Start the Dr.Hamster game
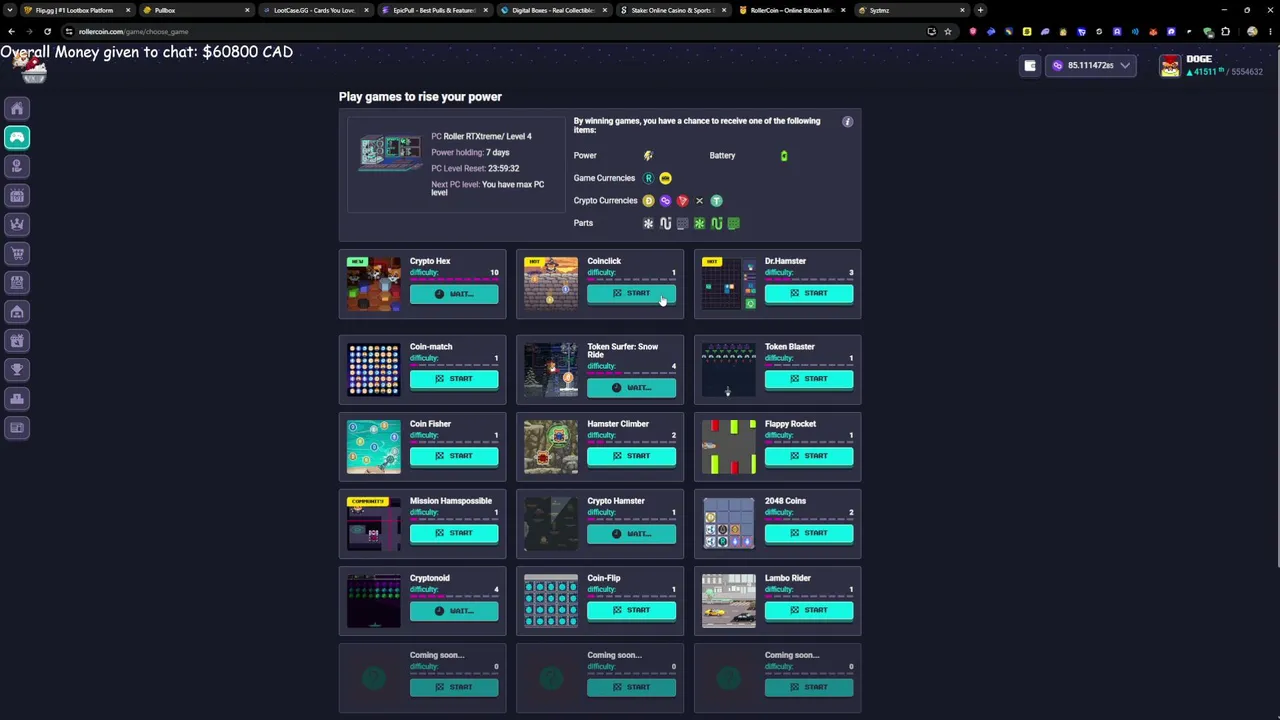 (x=809, y=294)
